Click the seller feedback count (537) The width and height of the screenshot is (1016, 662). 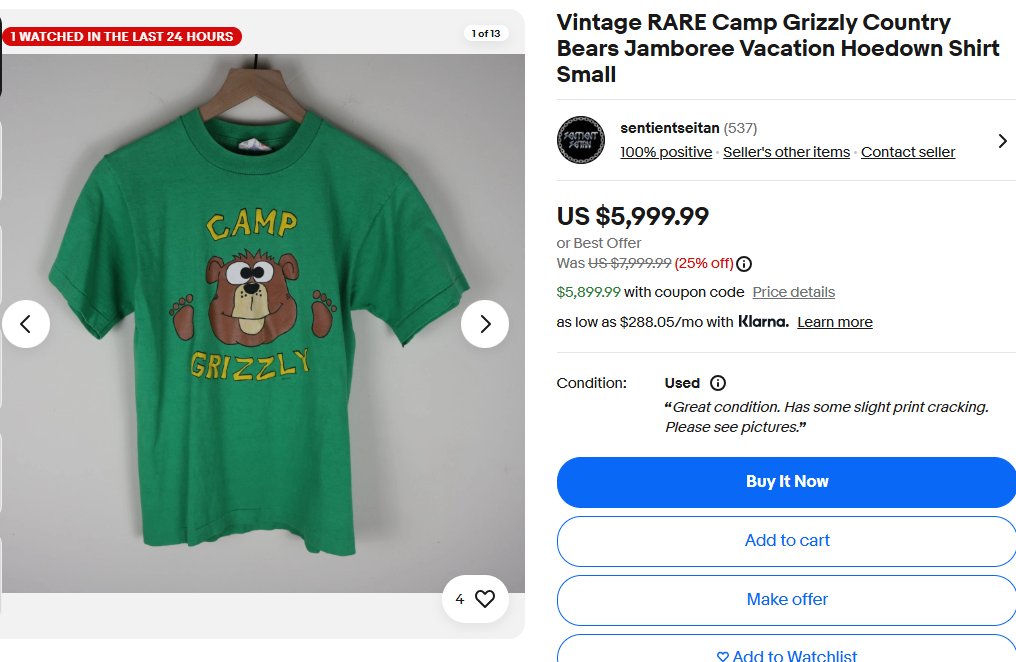pyautogui.click(x=740, y=128)
